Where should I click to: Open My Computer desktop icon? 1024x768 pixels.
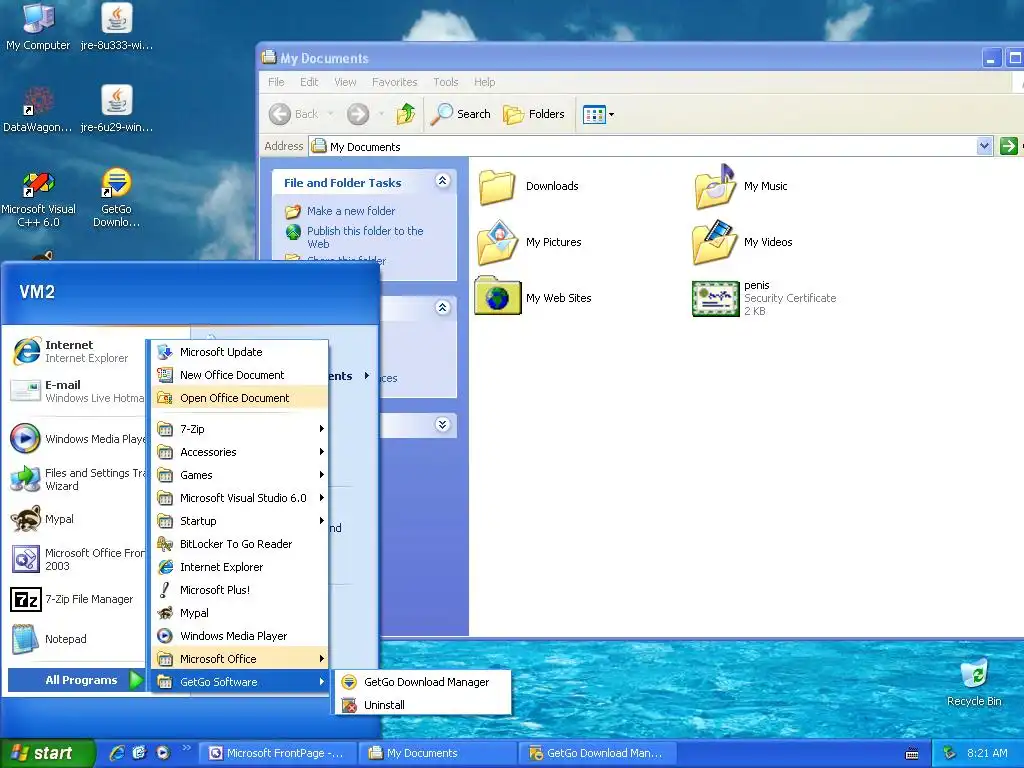pyautogui.click(x=38, y=26)
